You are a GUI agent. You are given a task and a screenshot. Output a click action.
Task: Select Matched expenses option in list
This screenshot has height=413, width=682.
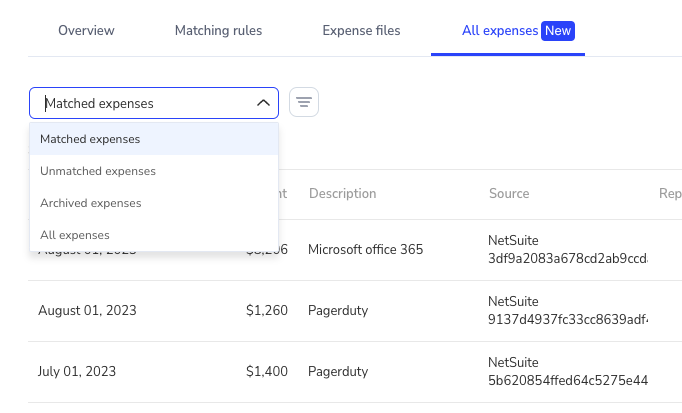pyautogui.click(x=154, y=139)
